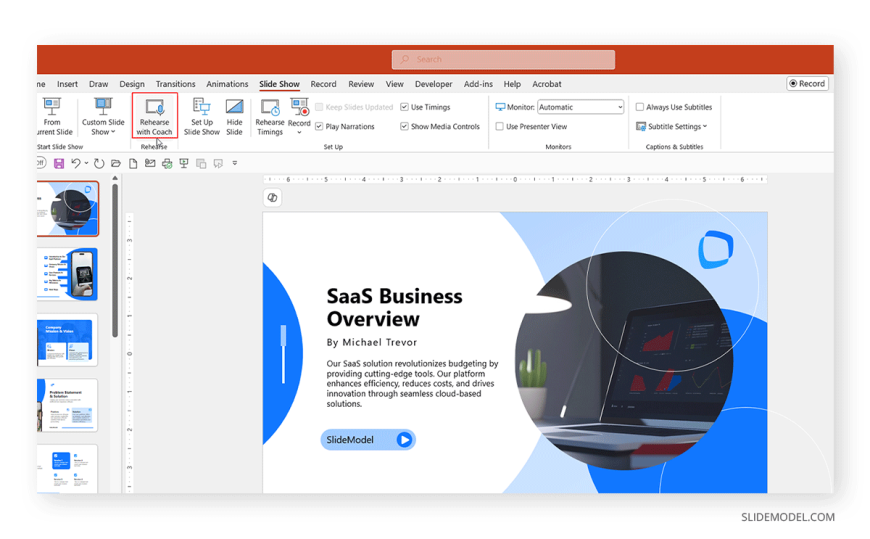Screen dimensions: 870x539
Task: Click Start From Beginning screen icon
Action: click(184, 163)
